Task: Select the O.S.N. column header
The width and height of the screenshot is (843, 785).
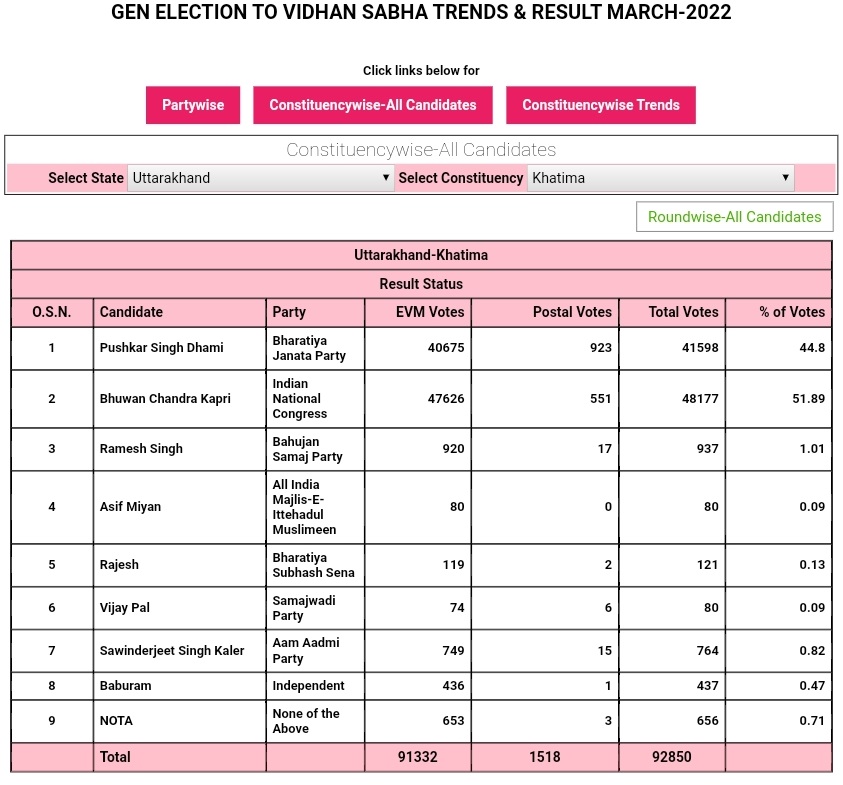Action: pyautogui.click(x=52, y=312)
